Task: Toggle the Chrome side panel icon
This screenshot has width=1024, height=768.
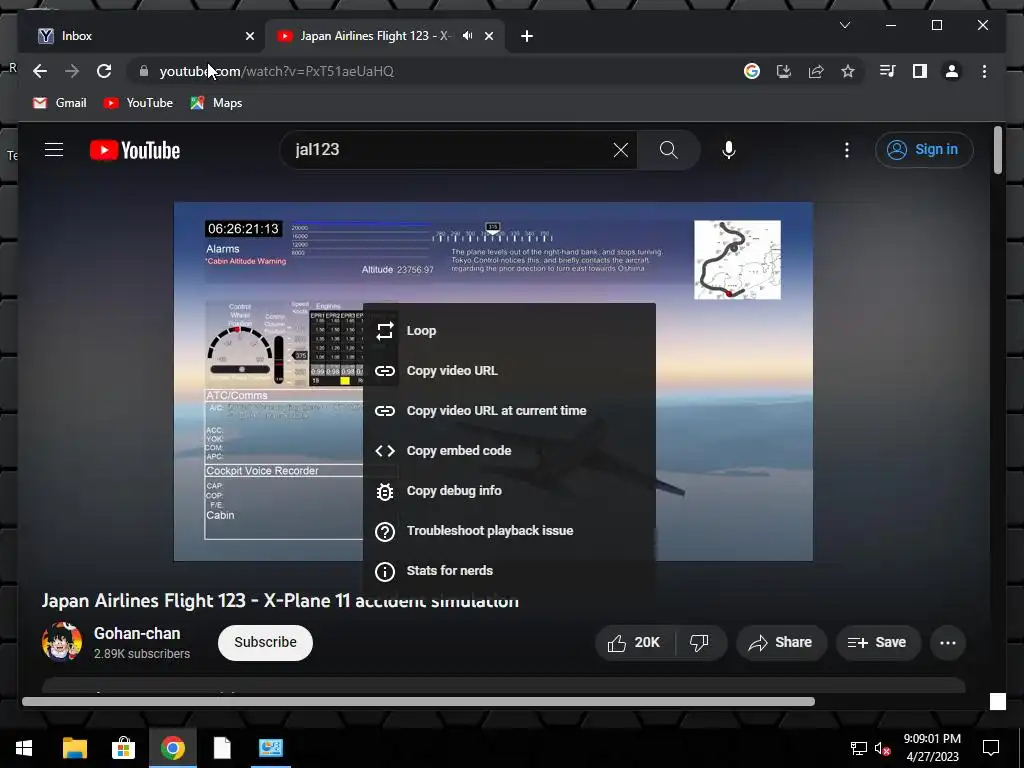Action: tap(920, 71)
